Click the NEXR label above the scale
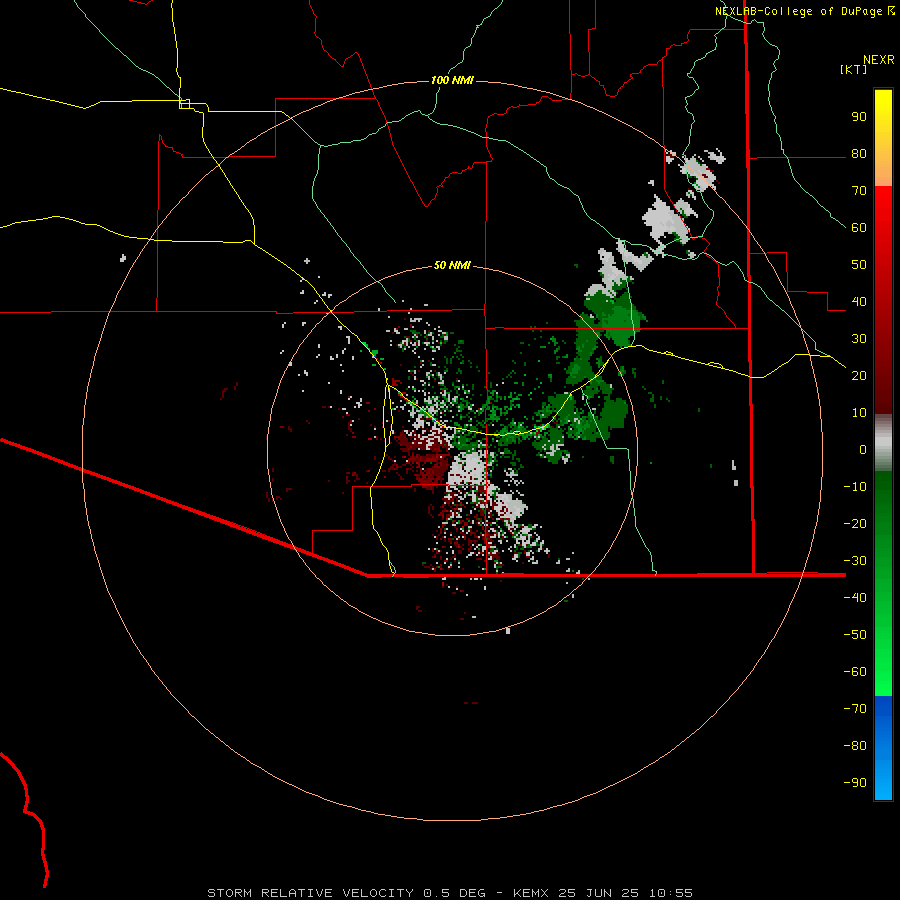 [x=879, y=60]
